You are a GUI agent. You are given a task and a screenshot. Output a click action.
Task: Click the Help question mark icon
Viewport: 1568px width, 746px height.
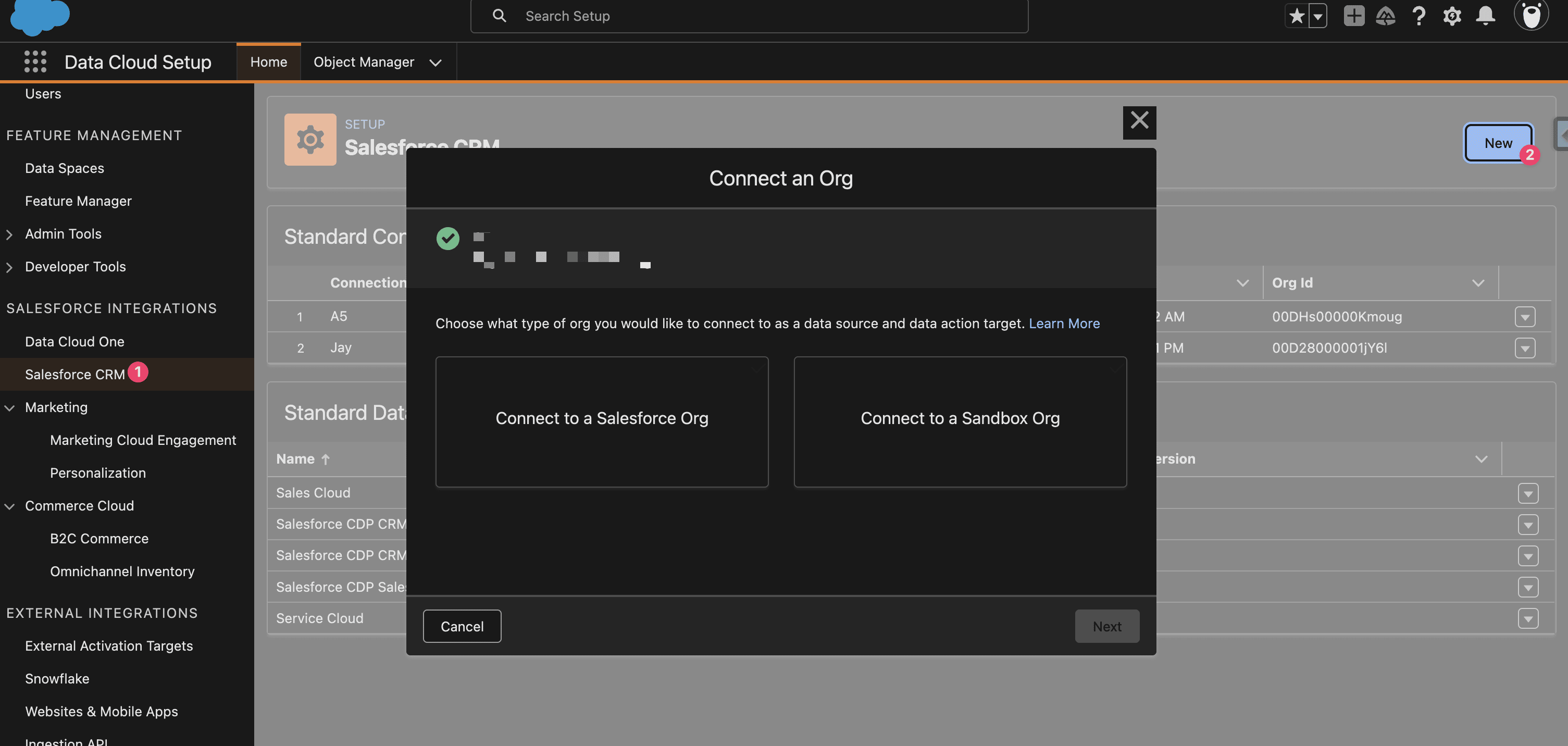click(x=1419, y=16)
